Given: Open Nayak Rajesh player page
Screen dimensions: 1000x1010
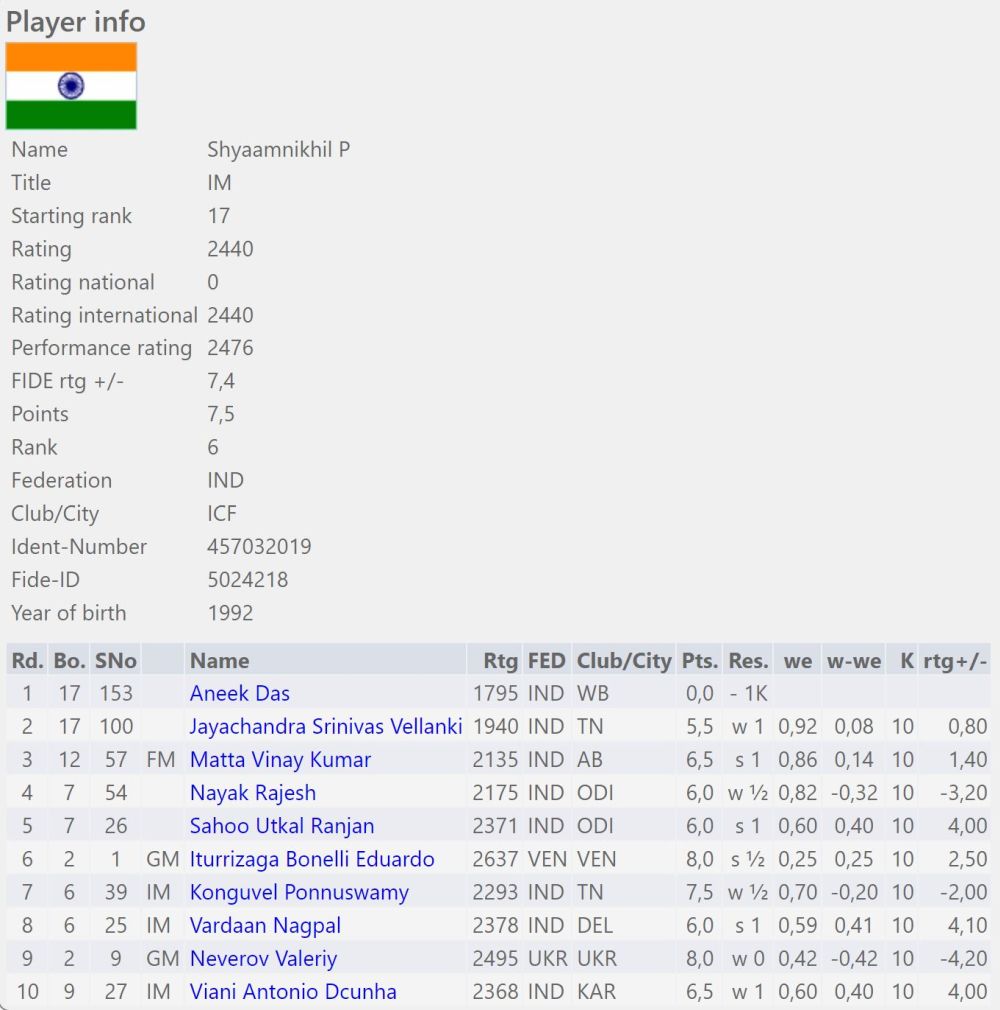Looking at the screenshot, I should click(x=253, y=792).
